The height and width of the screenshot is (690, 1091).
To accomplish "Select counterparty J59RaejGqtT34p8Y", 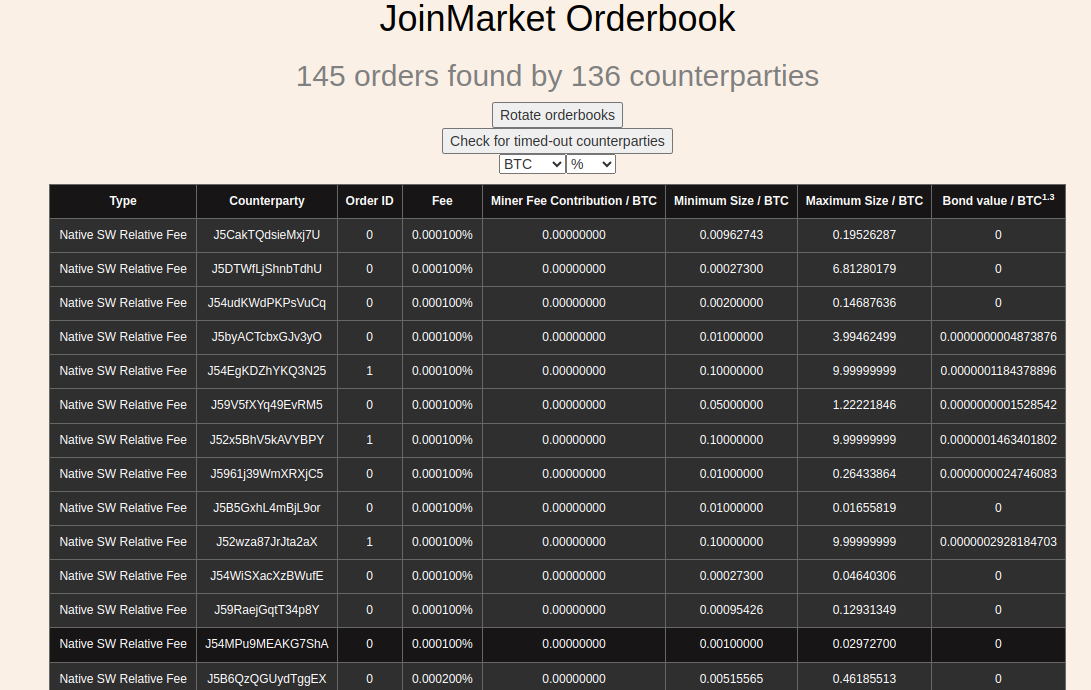I will tap(266, 611).
